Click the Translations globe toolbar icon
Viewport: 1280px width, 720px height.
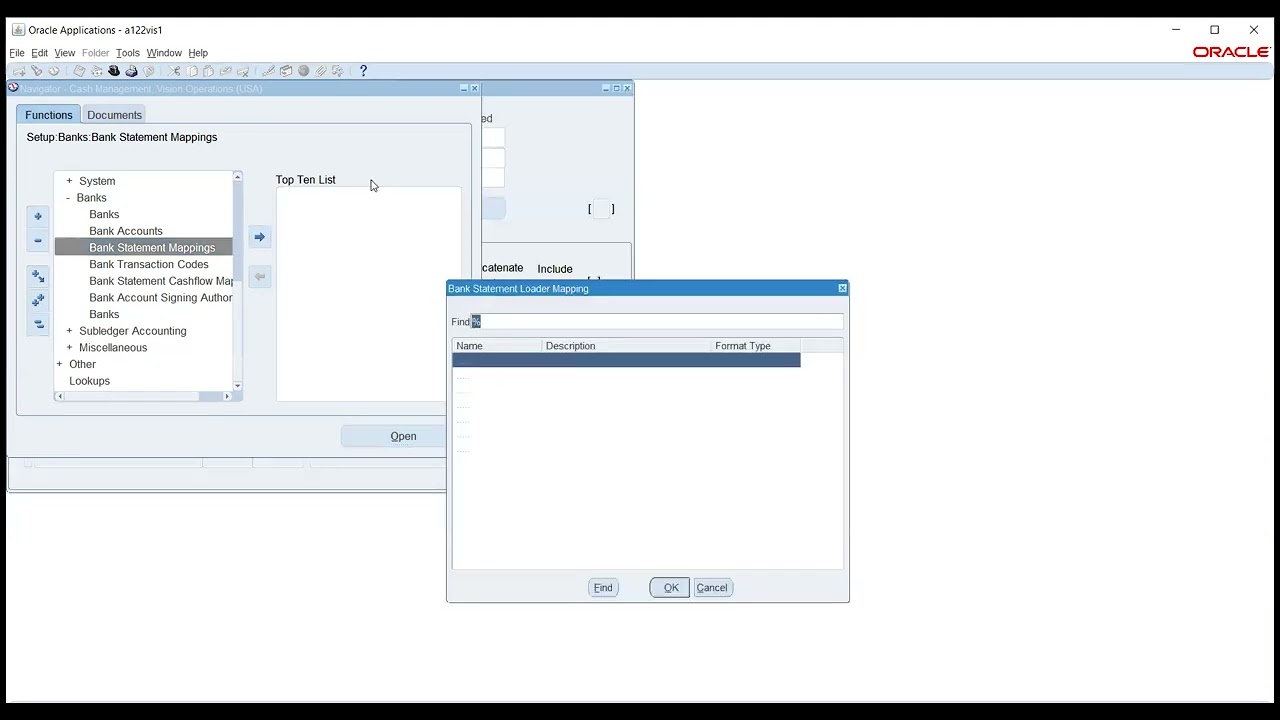(x=303, y=71)
